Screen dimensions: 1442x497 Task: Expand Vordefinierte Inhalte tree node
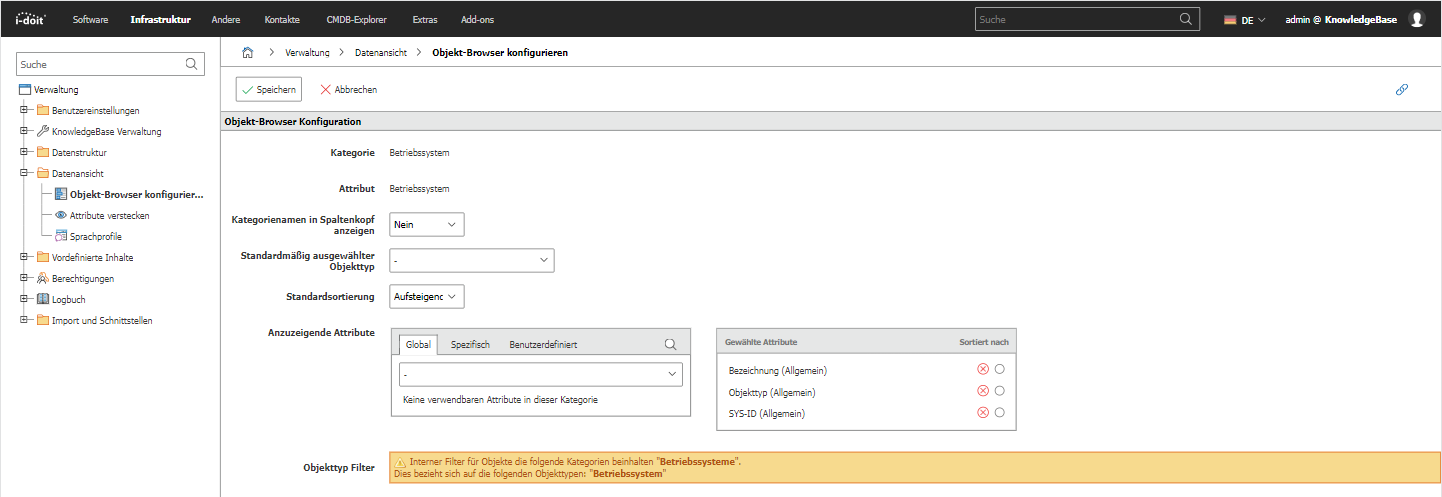pyautogui.click(x=23, y=257)
